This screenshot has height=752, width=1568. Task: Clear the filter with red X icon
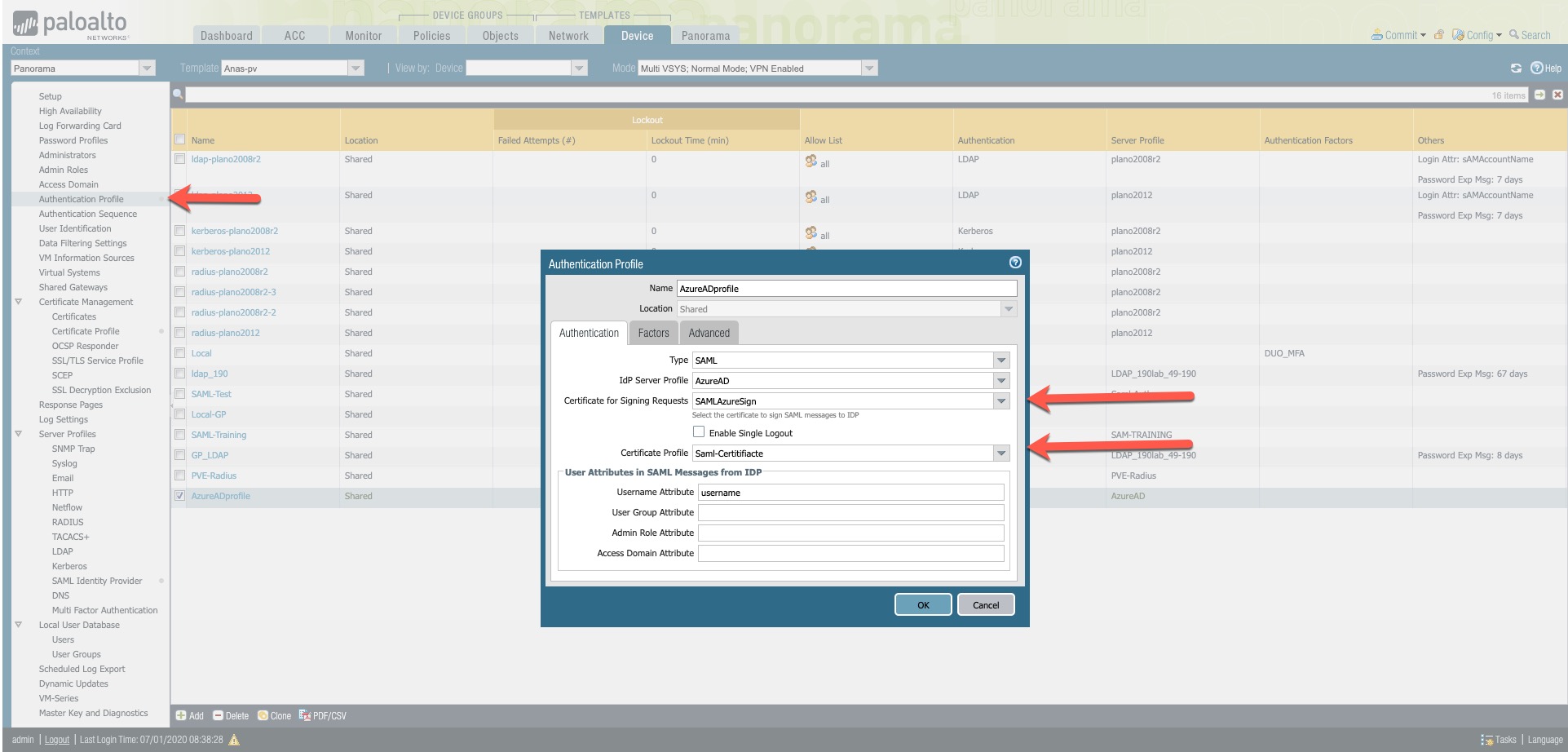tap(1557, 95)
